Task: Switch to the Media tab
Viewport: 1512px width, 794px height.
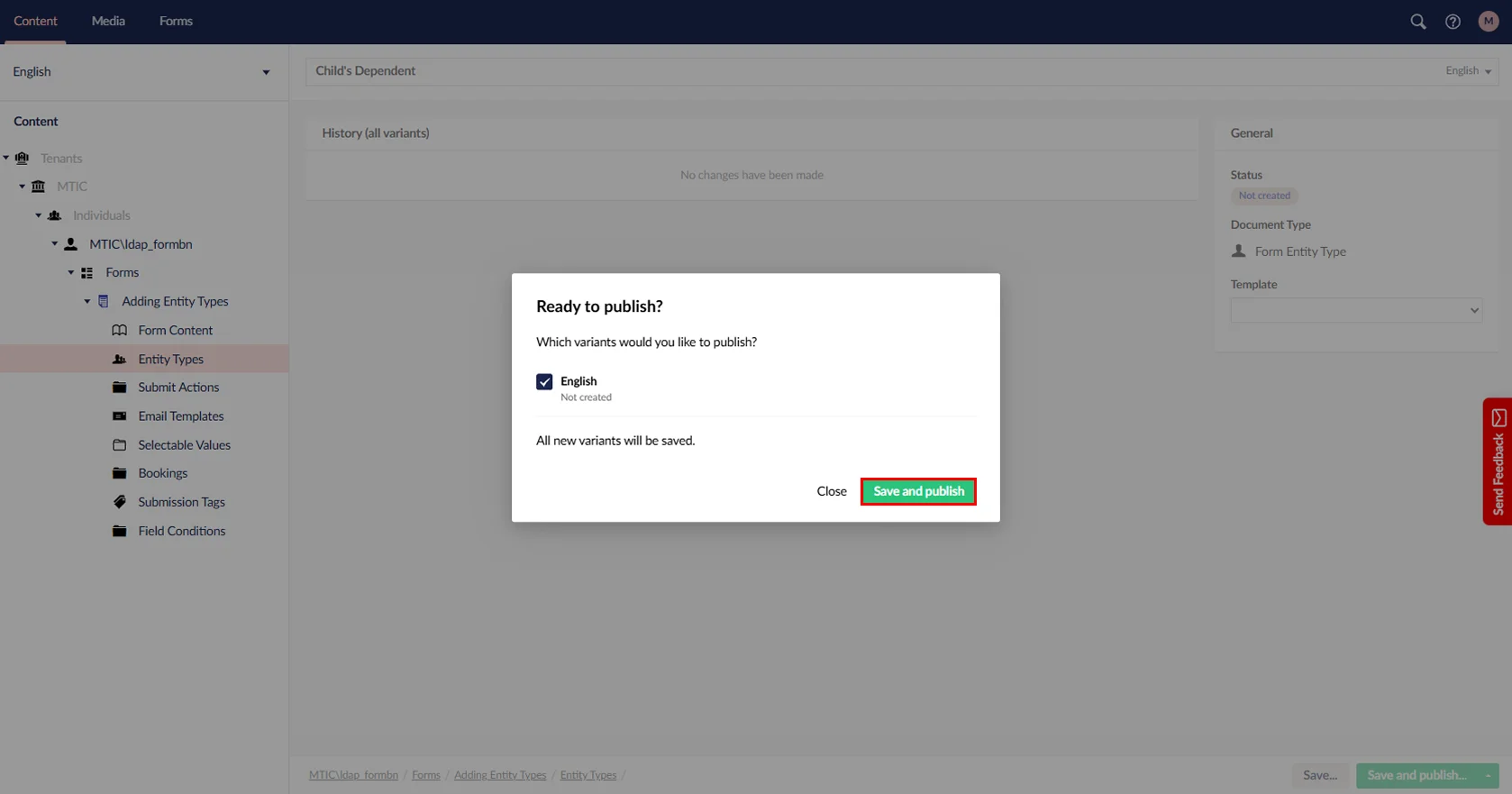Action: click(x=108, y=21)
